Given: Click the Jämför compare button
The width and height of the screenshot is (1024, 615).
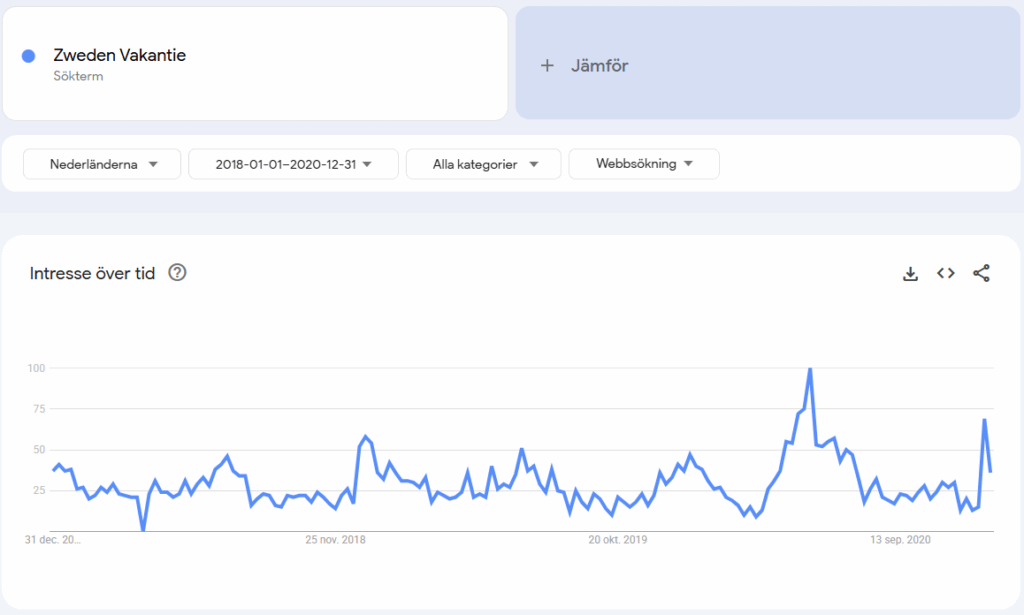Looking at the screenshot, I should pyautogui.click(x=767, y=63).
